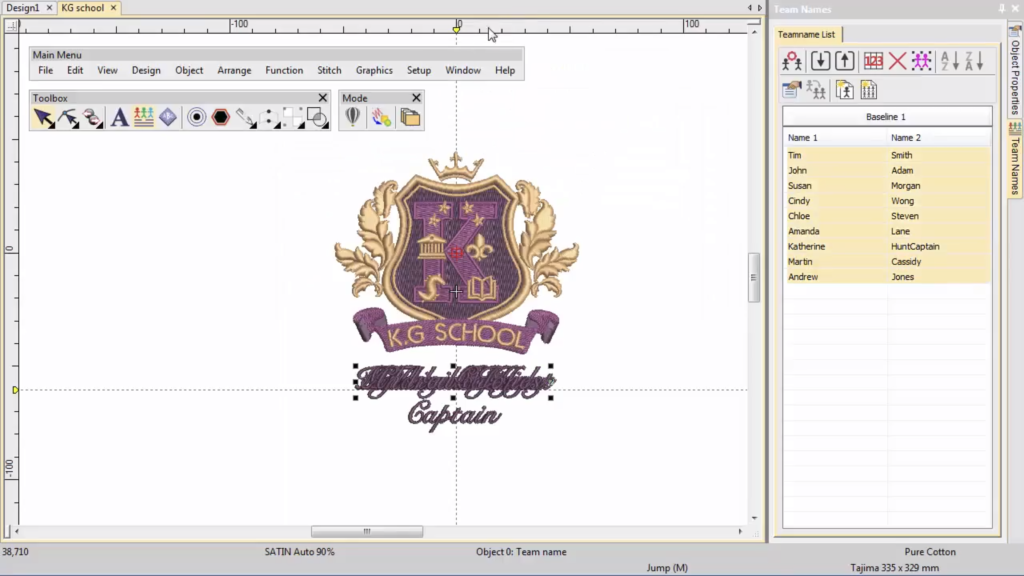The height and width of the screenshot is (576, 1024).
Task: Open the Stitch menu
Action: (329, 71)
